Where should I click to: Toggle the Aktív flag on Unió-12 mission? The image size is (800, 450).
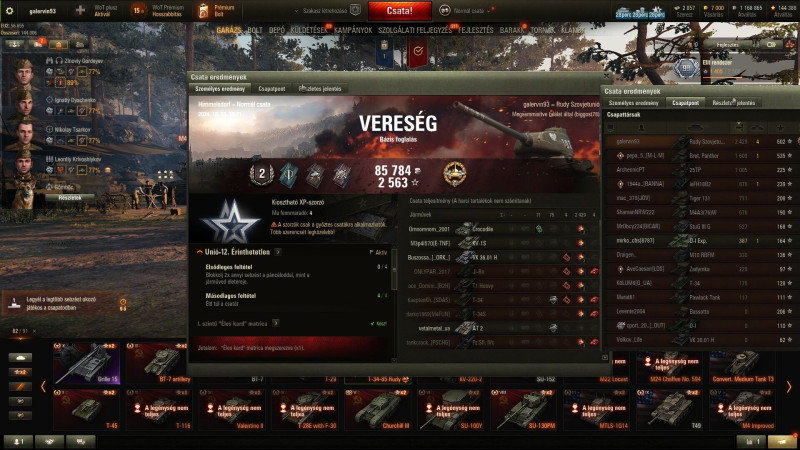coord(378,252)
